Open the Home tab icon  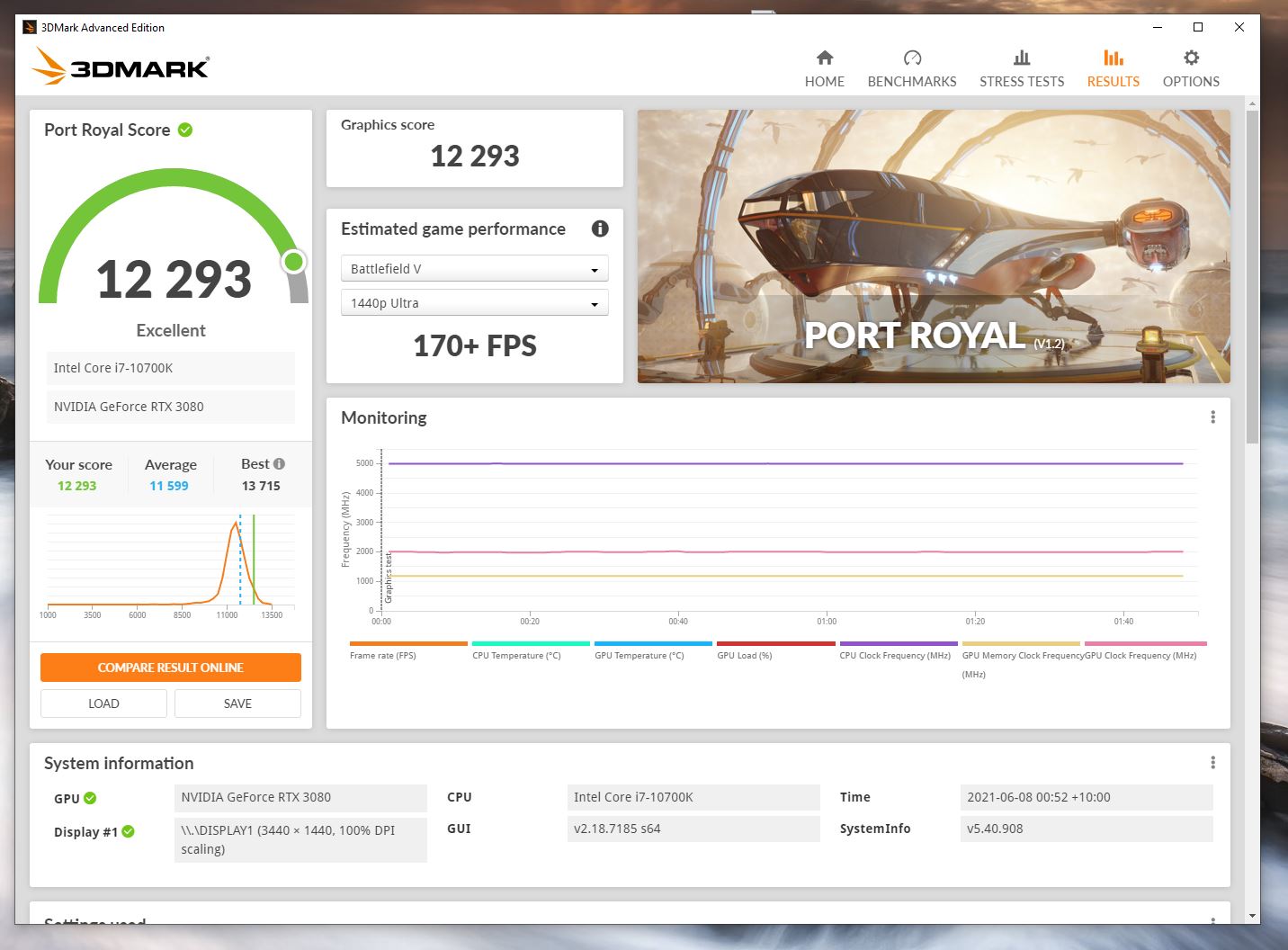(825, 58)
